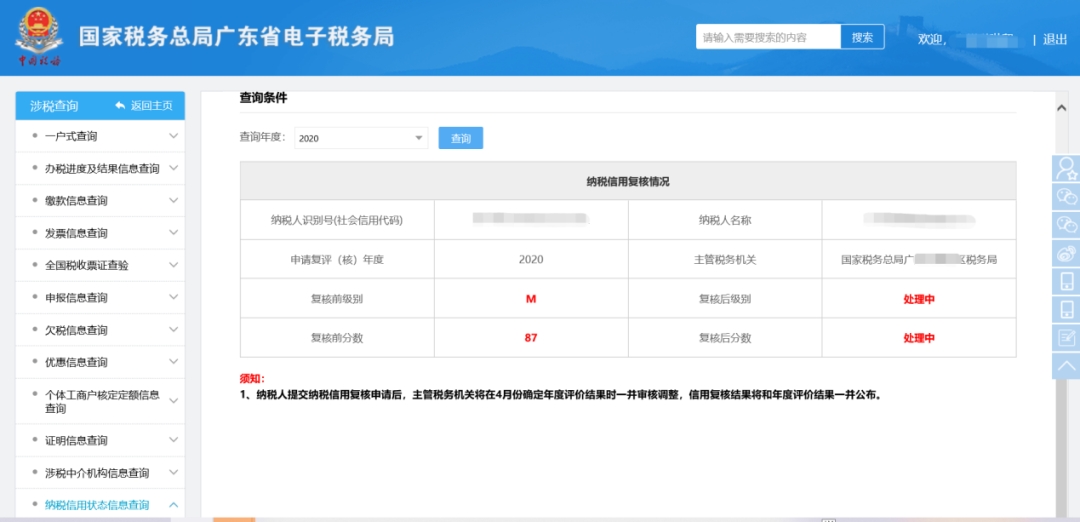Expand the 优惠信息查询 chevron
1080x522 pixels.
point(174,362)
